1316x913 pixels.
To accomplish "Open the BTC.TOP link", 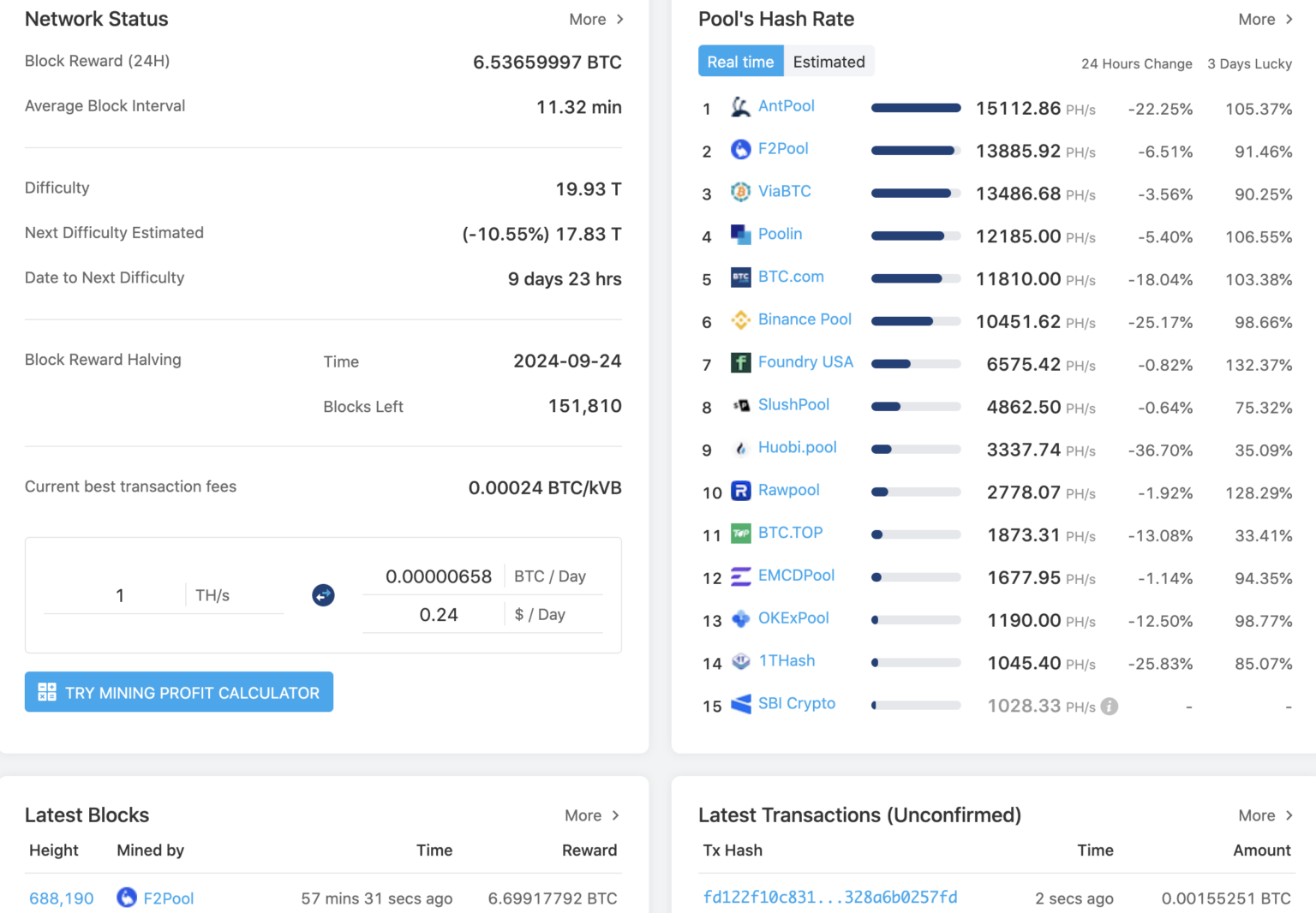I will (790, 533).
